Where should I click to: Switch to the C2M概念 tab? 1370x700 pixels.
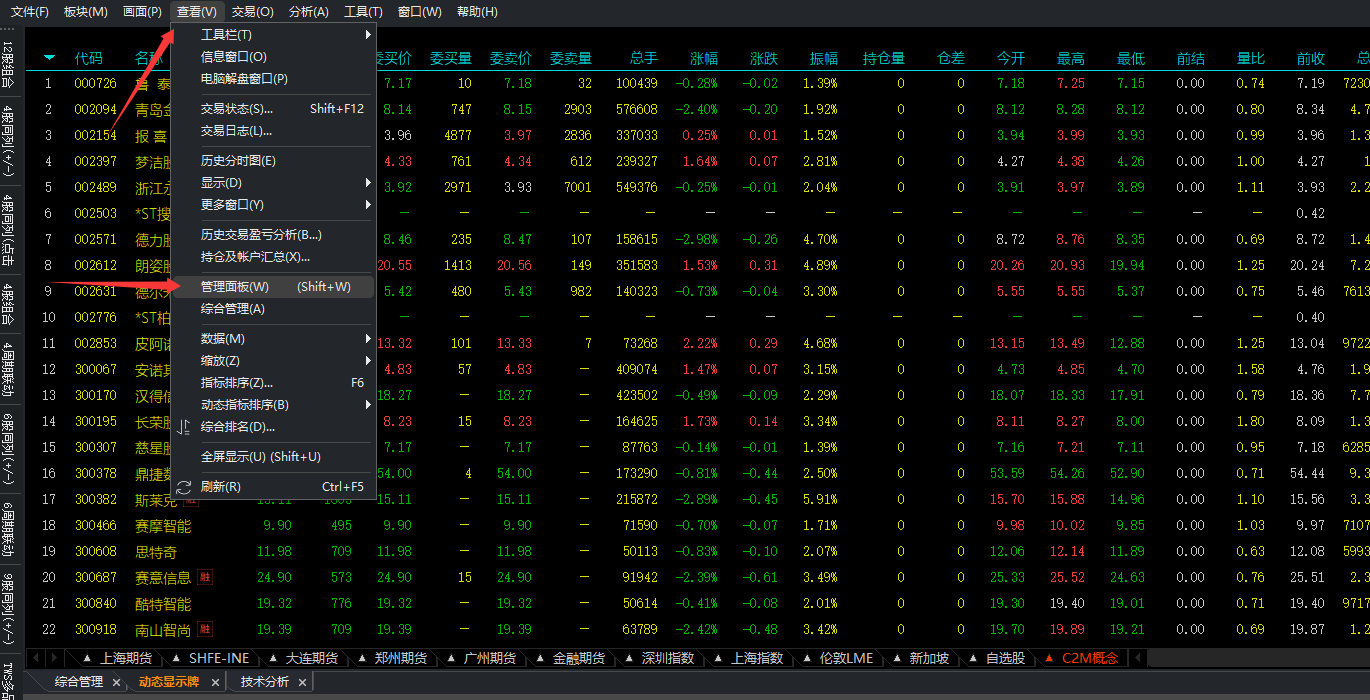click(1089, 658)
